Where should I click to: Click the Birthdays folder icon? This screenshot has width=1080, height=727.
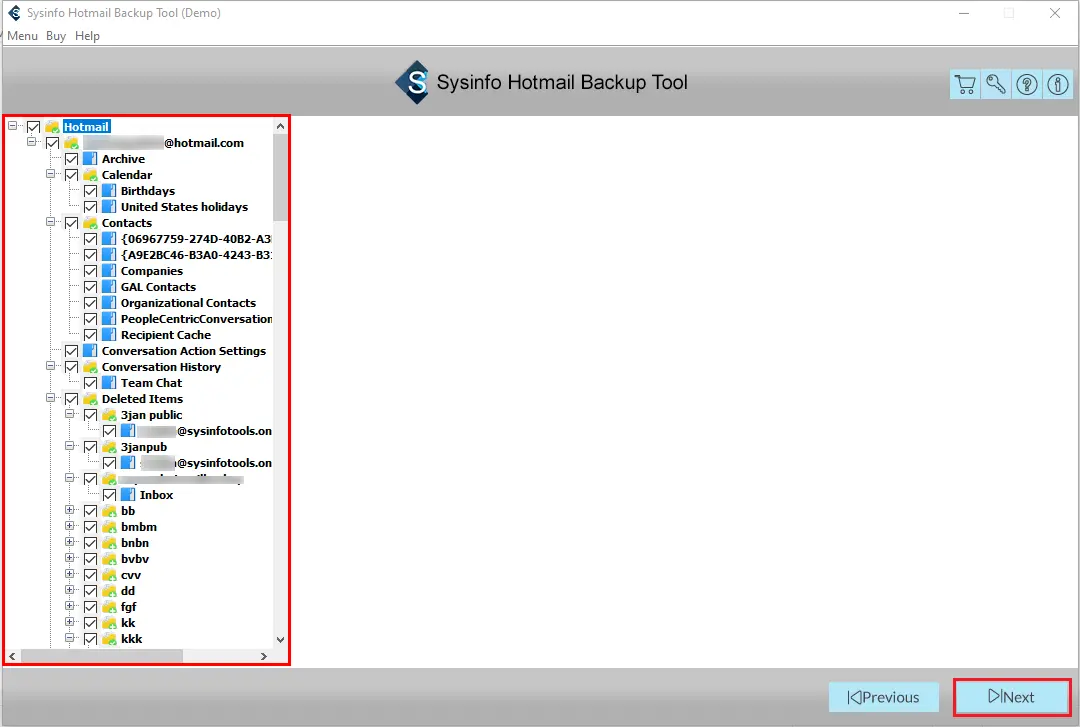[109, 190]
